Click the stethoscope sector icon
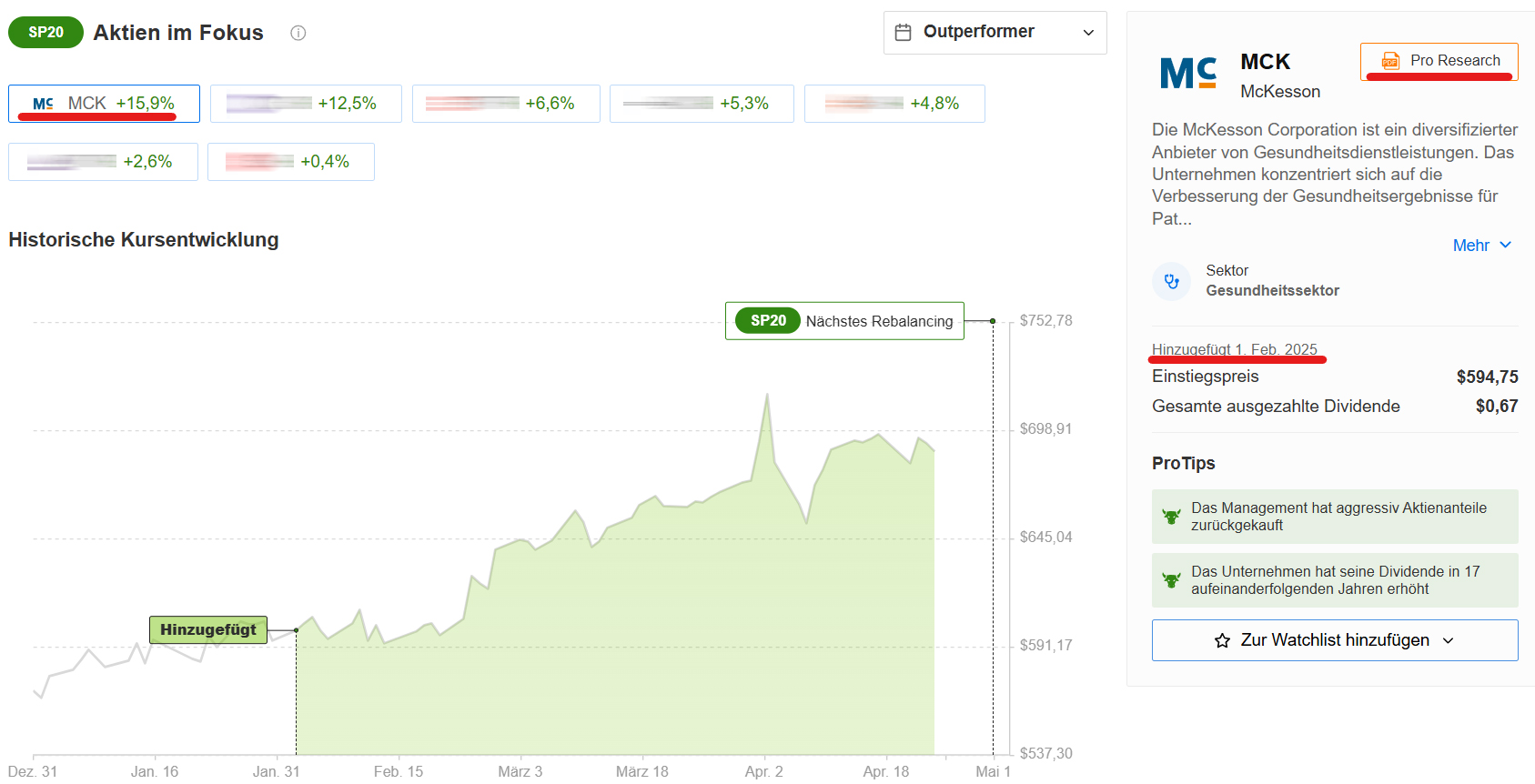The width and height of the screenshot is (1535, 784). point(1172,282)
